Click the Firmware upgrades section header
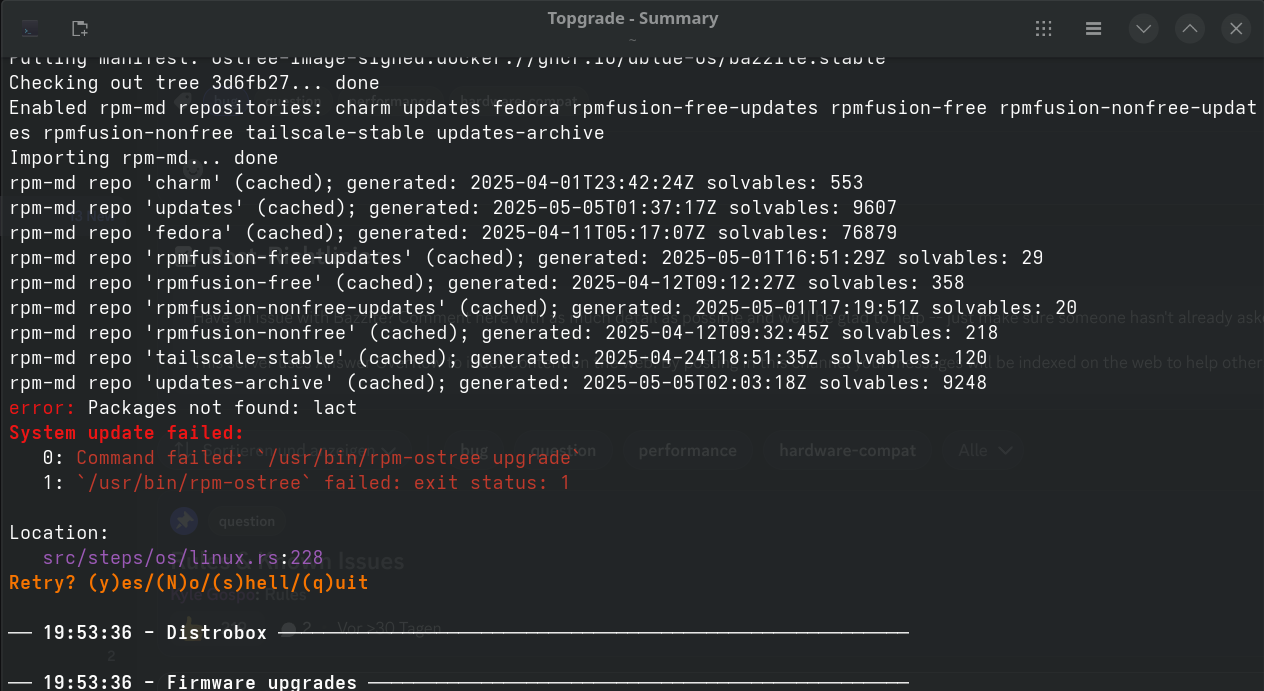Screen dimensions: 1264x691 click(x=262, y=682)
